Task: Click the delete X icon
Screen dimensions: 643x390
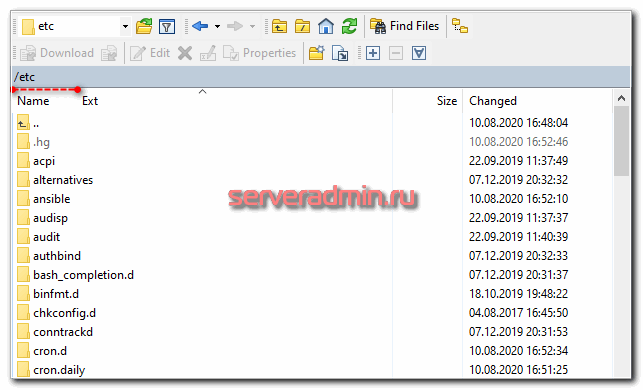Action: [x=185, y=53]
